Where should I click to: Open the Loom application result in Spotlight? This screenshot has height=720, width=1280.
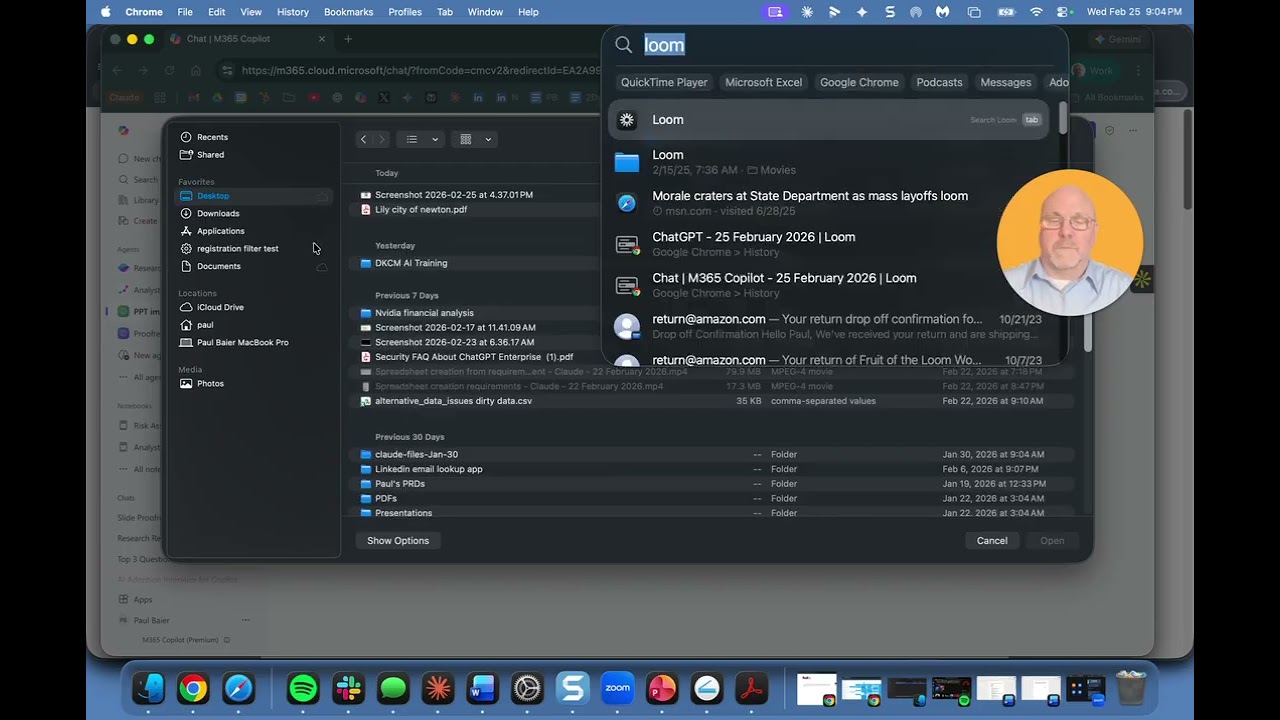(x=828, y=120)
